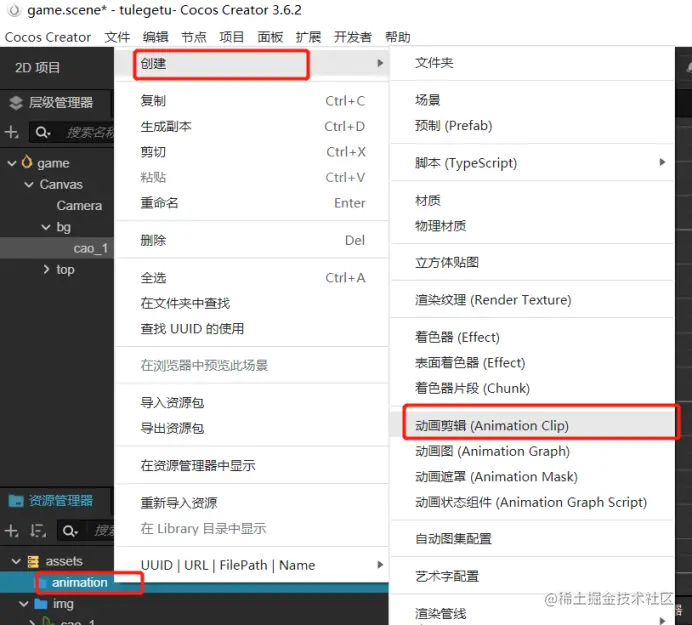Click the assets sort order icon
This screenshot has height=625, width=692.
[38, 531]
